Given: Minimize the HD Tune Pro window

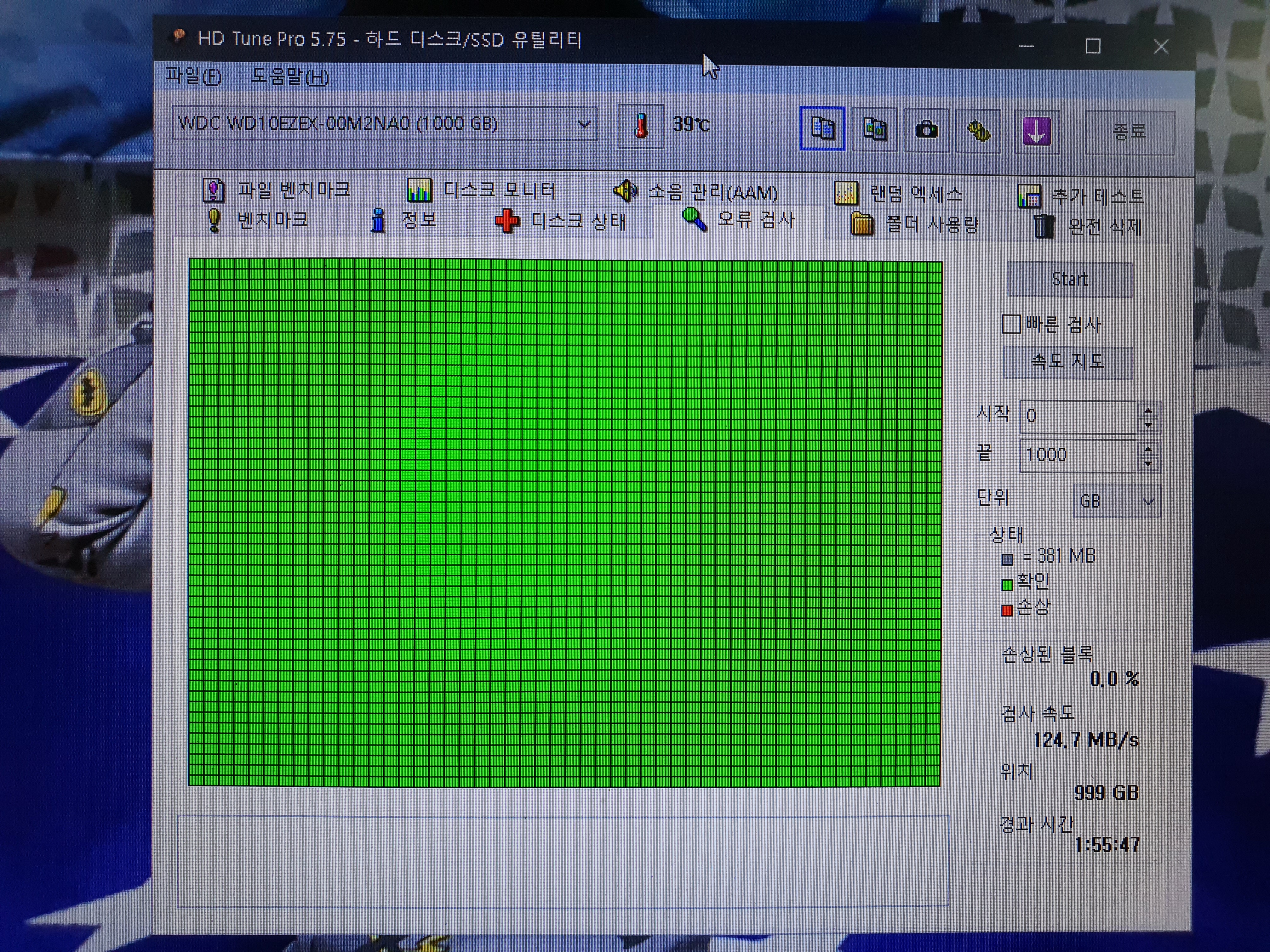Looking at the screenshot, I should [x=1026, y=45].
